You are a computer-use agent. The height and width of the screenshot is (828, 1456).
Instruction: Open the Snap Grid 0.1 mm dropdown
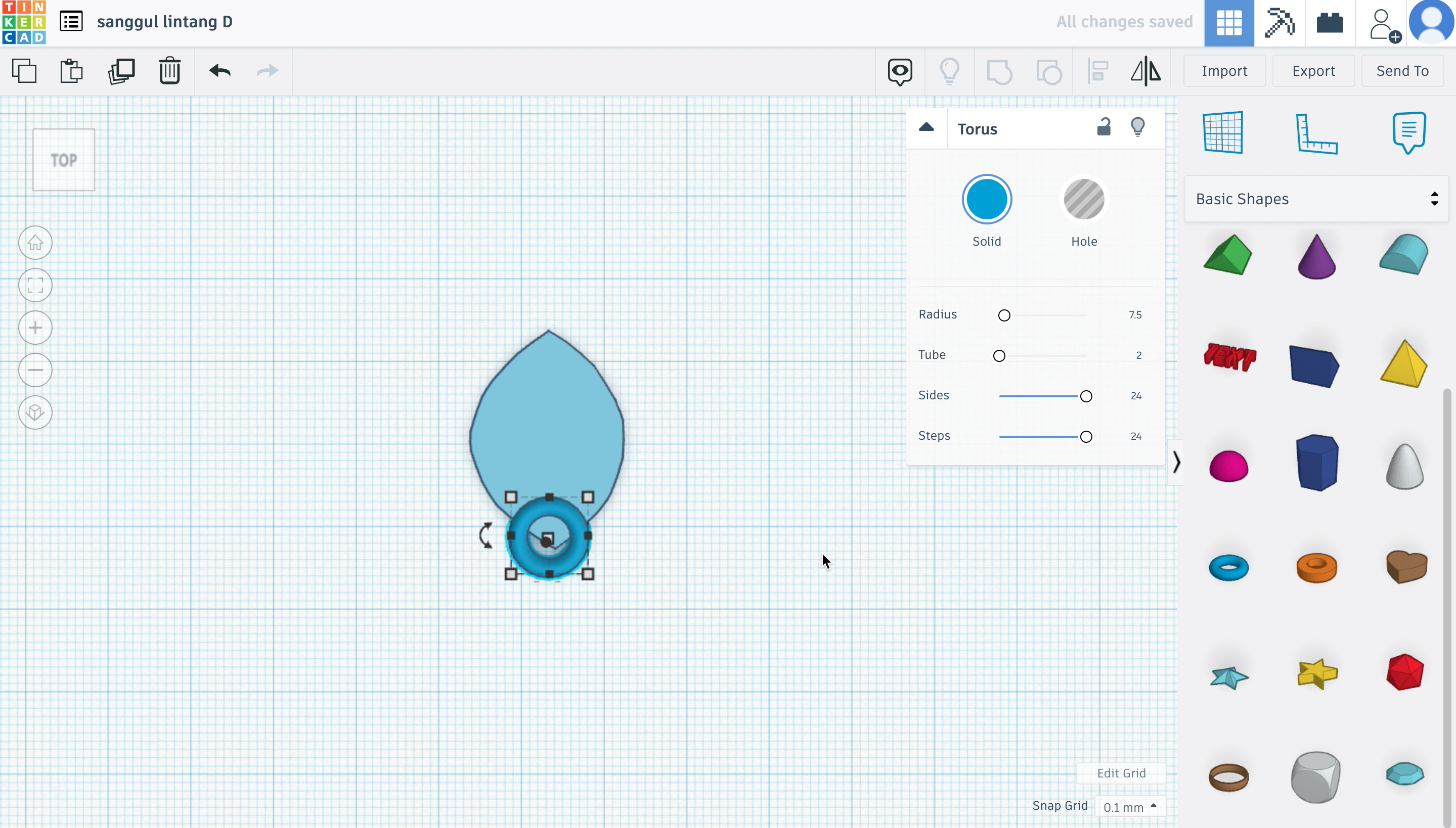point(1129,807)
